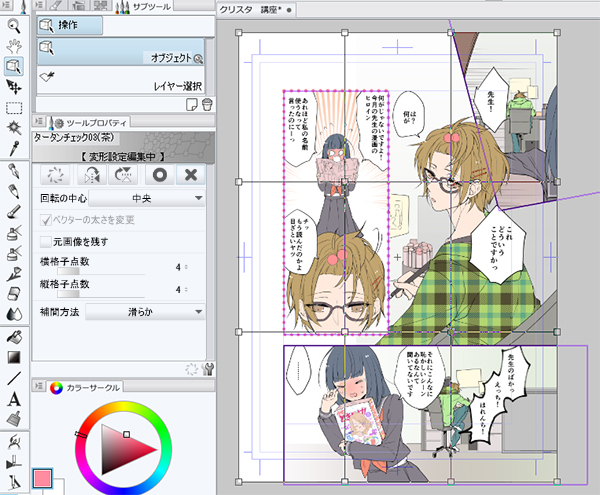600x495 pixels.
Task: Switch to ツールプロパティ tab
Action: click(89, 122)
